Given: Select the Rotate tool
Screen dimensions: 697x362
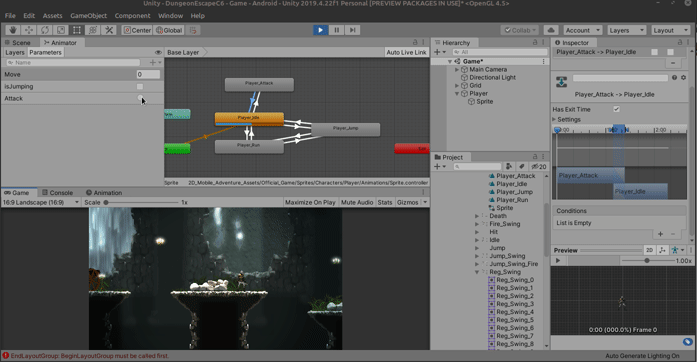Looking at the screenshot, I should coord(44,30).
